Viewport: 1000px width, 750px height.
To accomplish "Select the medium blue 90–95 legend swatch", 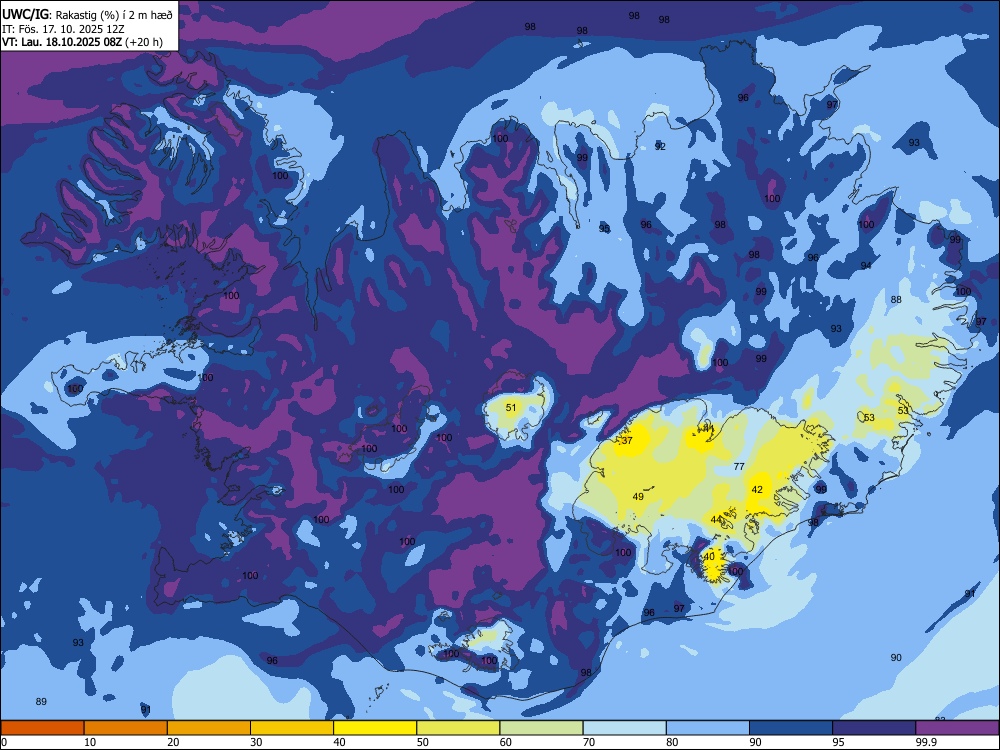I will coord(791,728).
